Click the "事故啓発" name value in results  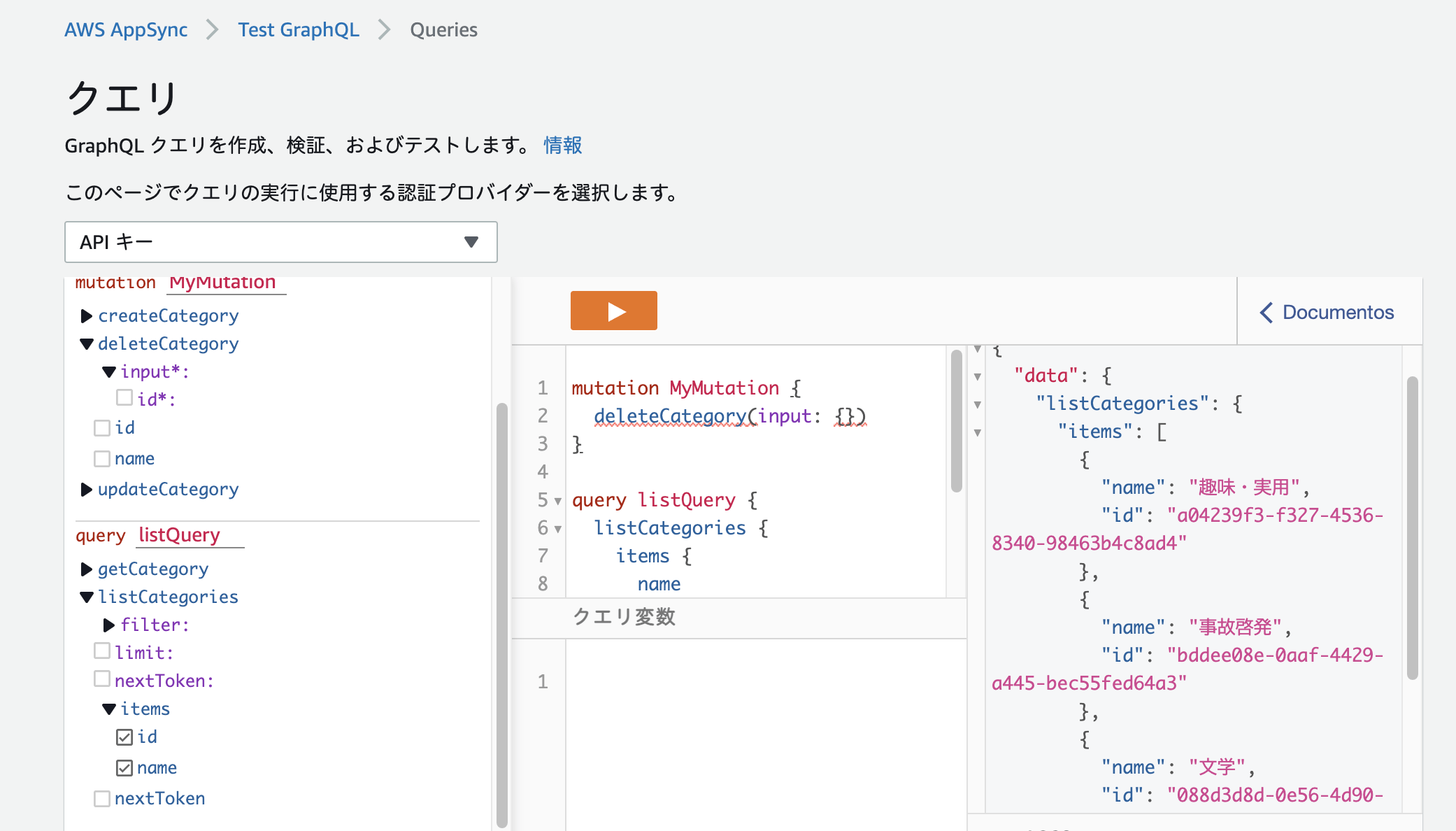pos(1235,627)
